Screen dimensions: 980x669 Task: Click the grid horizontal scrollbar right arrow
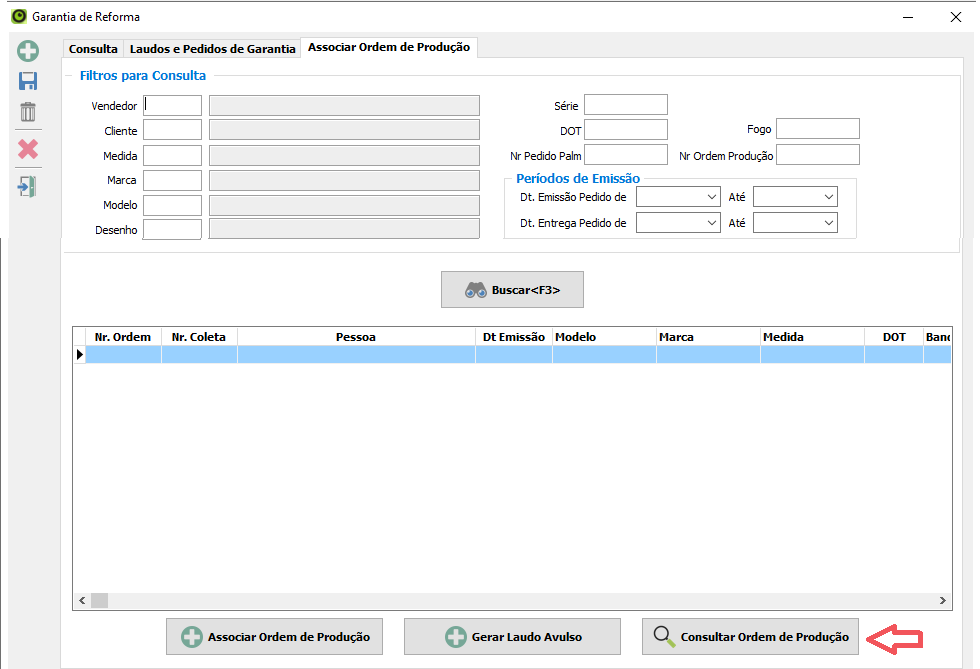coord(943,600)
